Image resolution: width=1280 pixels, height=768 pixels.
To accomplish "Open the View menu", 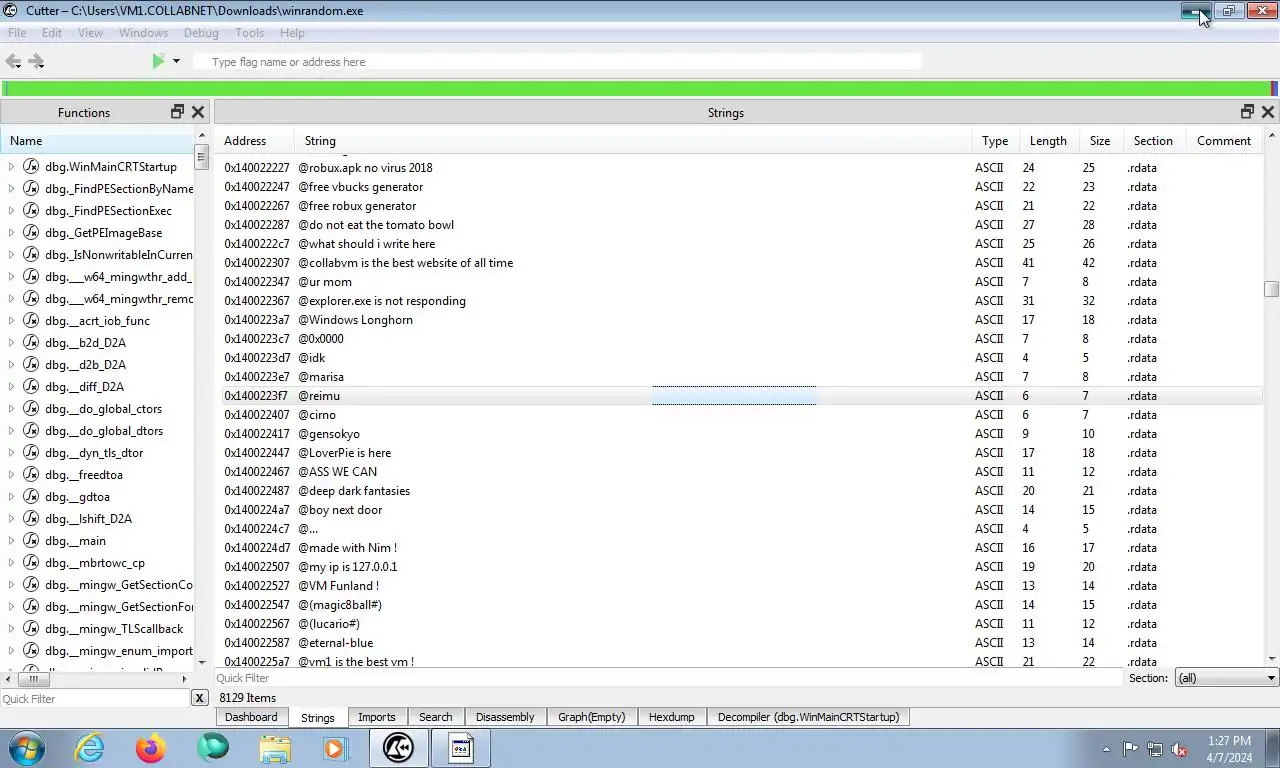I will (90, 33).
